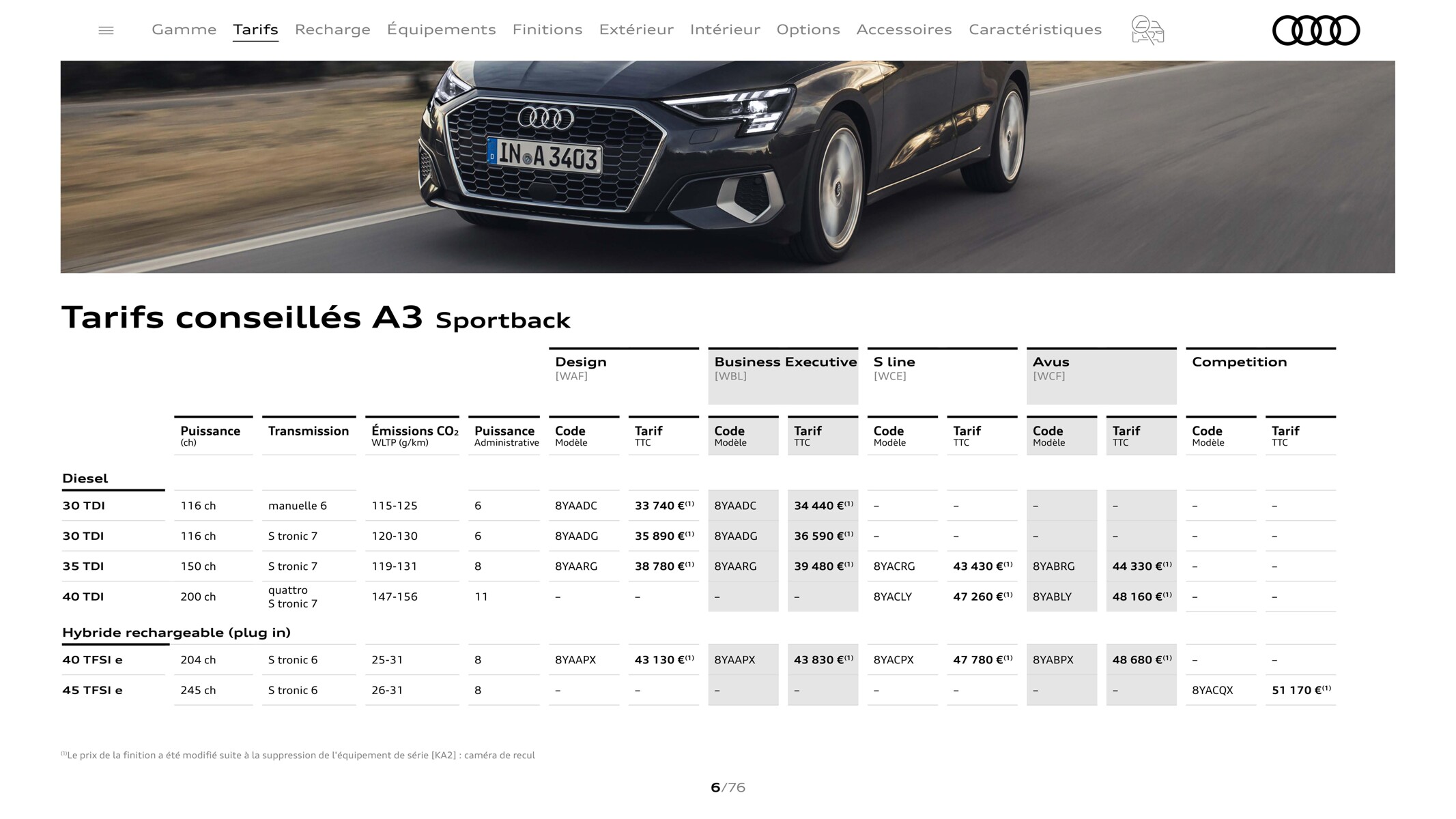The width and height of the screenshot is (1456, 819).
Task: Click the quattro S tronic 7 cell
Action: [292, 597]
